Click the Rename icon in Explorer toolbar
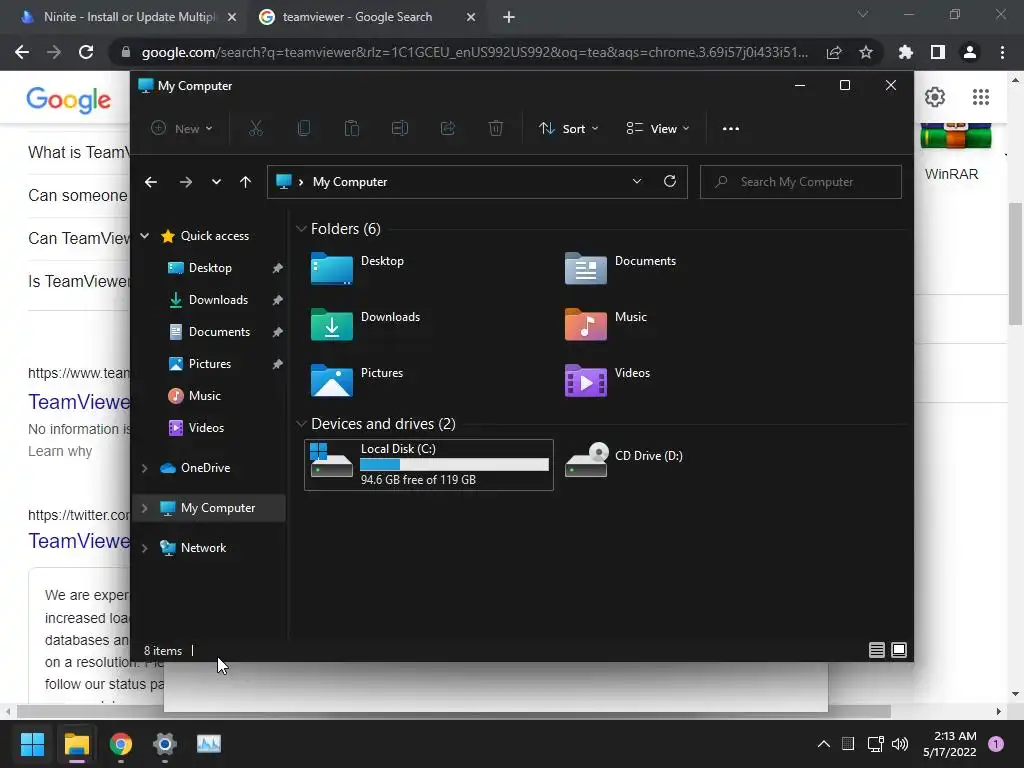The width and height of the screenshot is (1024, 768). tap(400, 129)
